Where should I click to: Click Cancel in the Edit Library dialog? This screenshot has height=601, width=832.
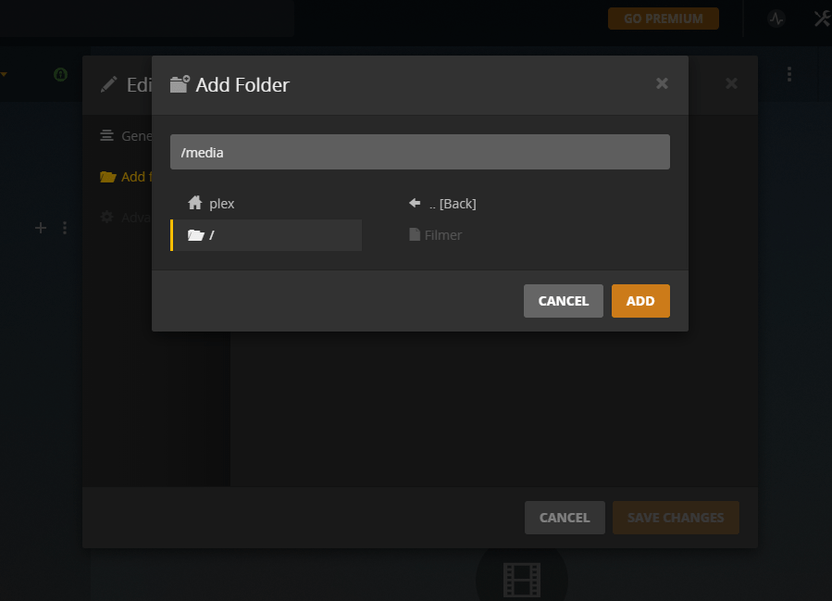tap(565, 518)
